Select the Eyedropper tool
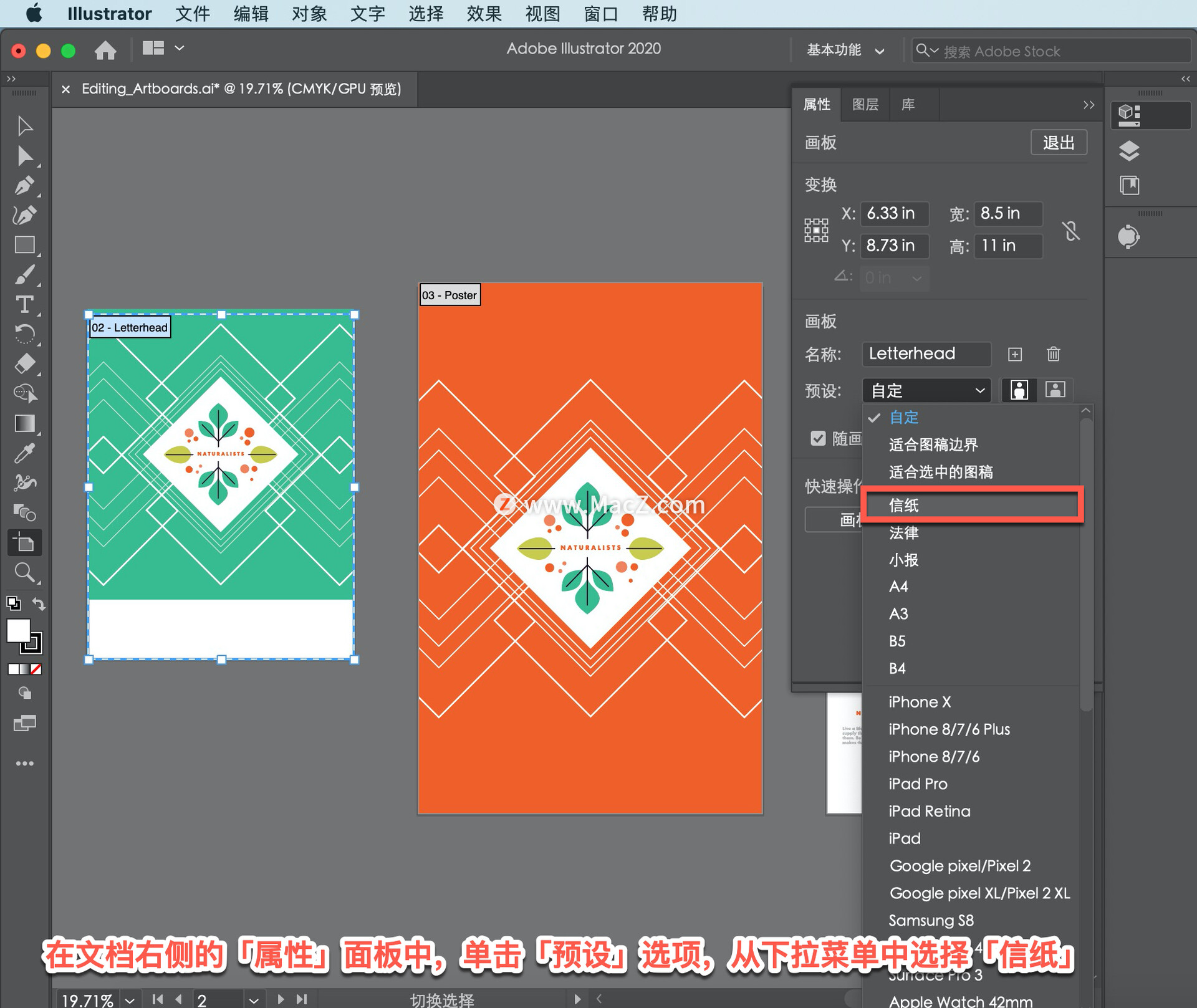1197x1008 pixels. pyautogui.click(x=24, y=454)
